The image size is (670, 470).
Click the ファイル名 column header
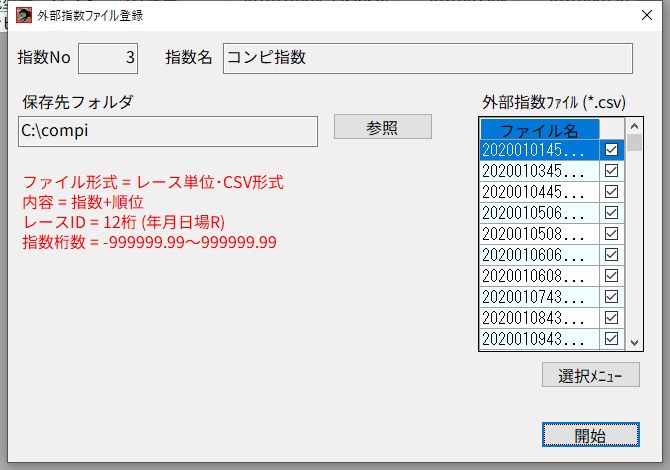click(x=540, y=129)
